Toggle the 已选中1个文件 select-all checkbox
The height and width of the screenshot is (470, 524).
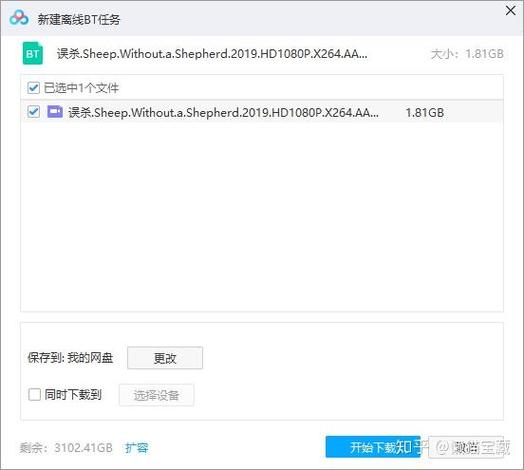33,88
